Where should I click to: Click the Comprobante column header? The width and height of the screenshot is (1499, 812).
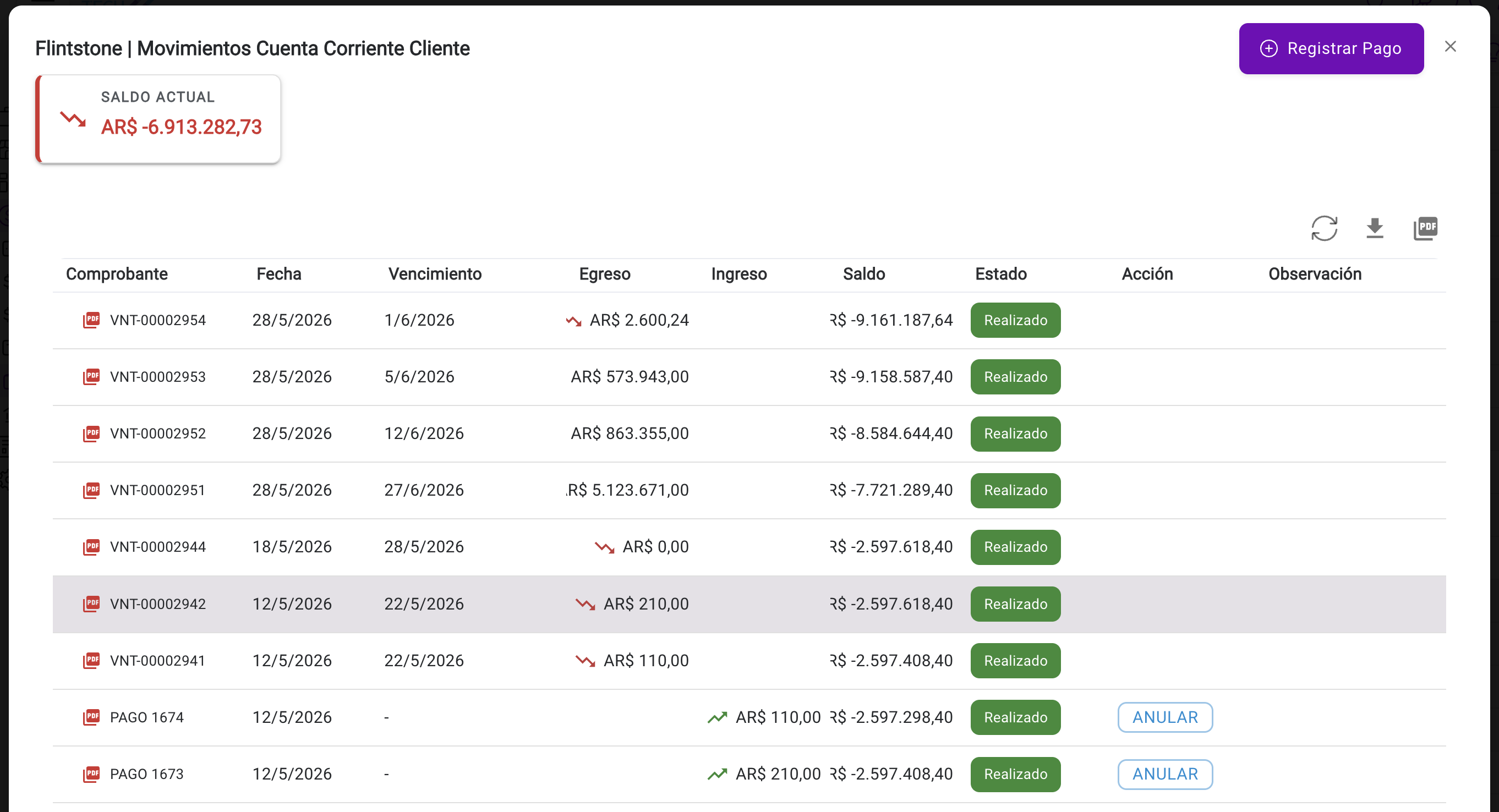coord(116,274)
